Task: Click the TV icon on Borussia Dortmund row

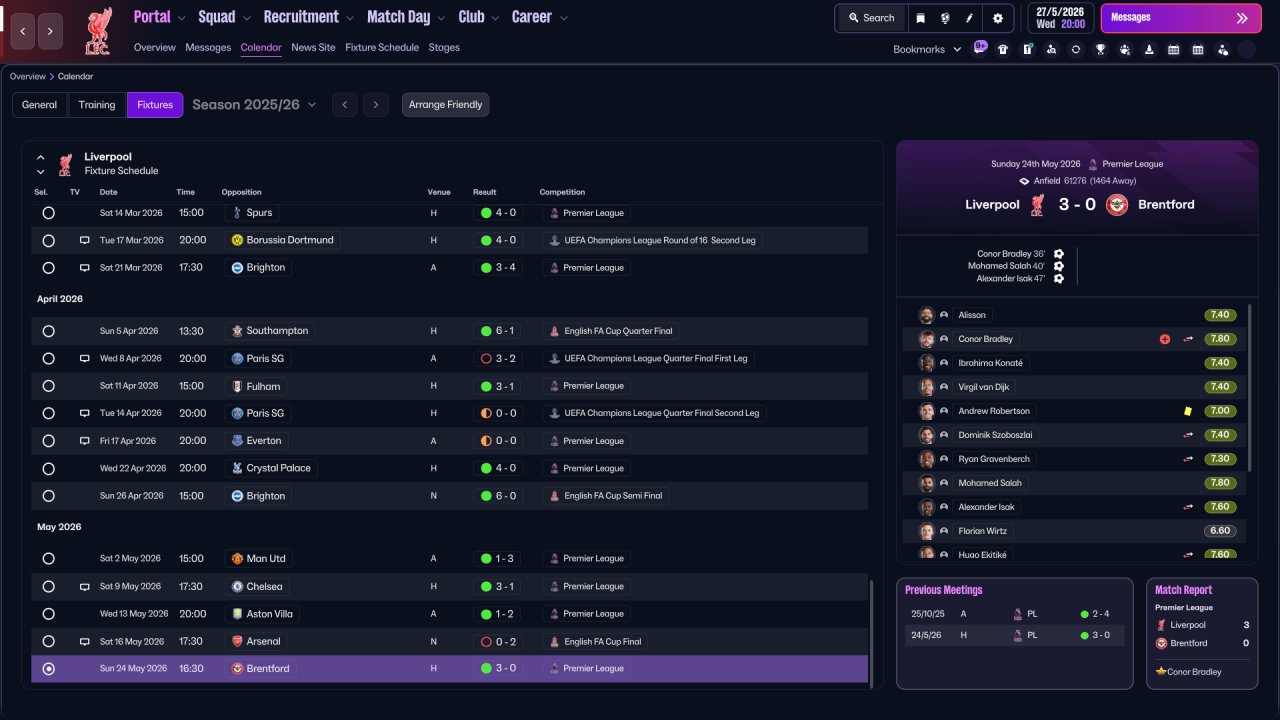Action: (x=85, y=240)
